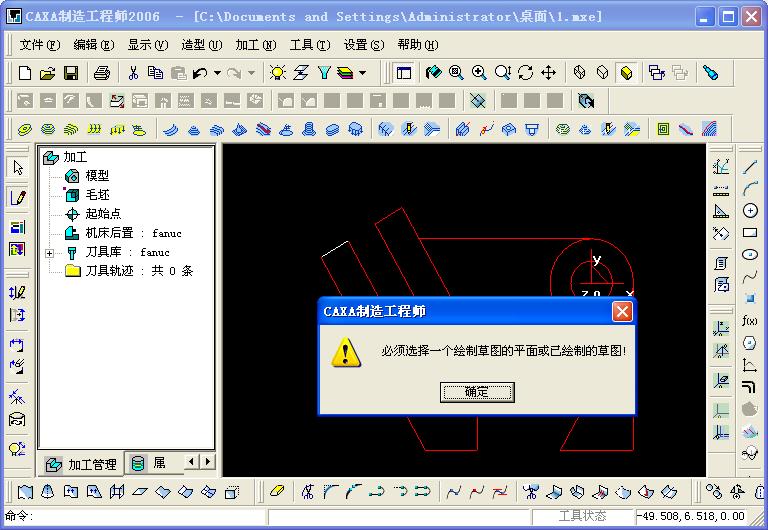Select 机床后置 : fanuc tree item
768x530 pixels.
click(133, 233)
